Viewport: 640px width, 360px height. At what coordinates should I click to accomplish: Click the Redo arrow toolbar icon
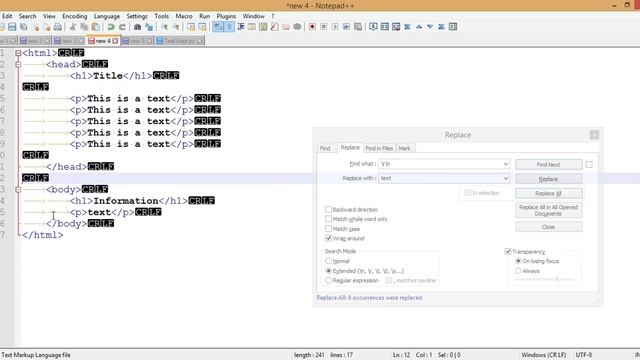[122, 27]
